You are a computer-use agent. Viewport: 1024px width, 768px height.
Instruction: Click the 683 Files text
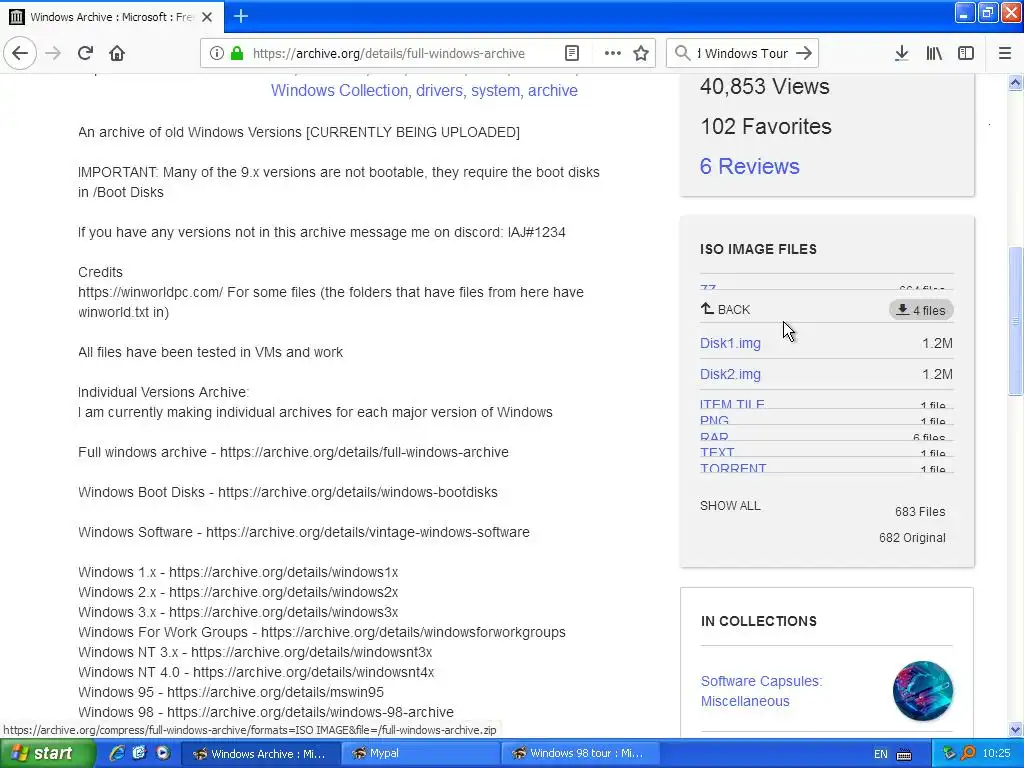pyautogui.click(x=920, y=511)
